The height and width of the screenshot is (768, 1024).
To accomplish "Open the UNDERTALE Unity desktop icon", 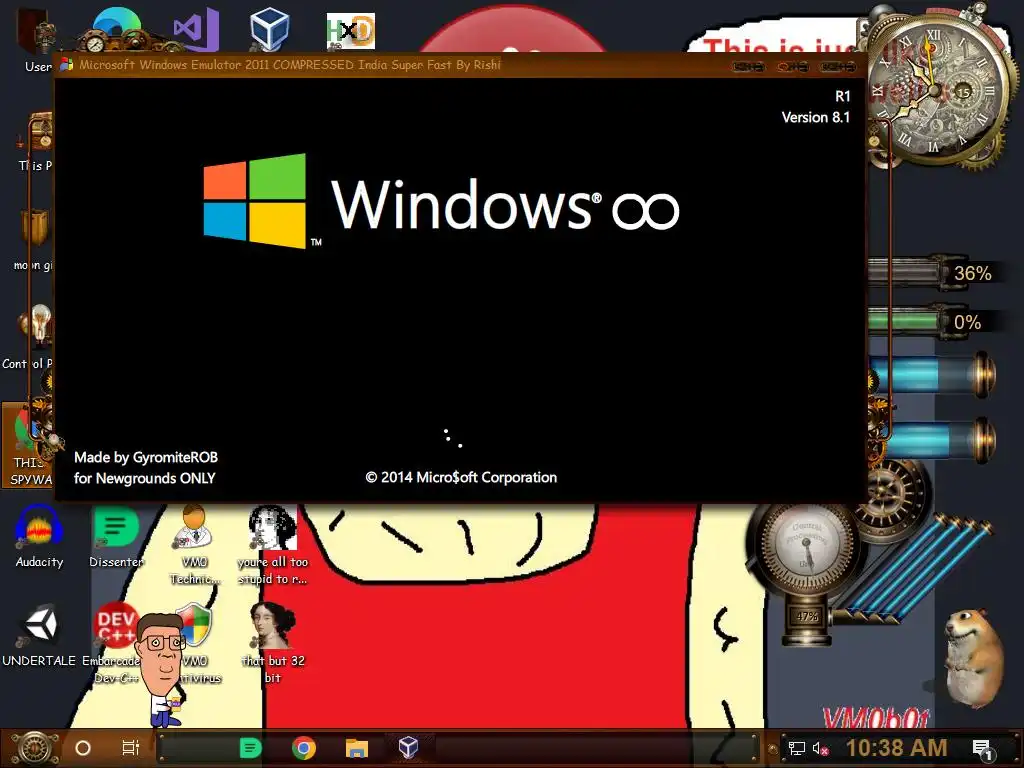I will pyautogui.click(x=39, y=635).
